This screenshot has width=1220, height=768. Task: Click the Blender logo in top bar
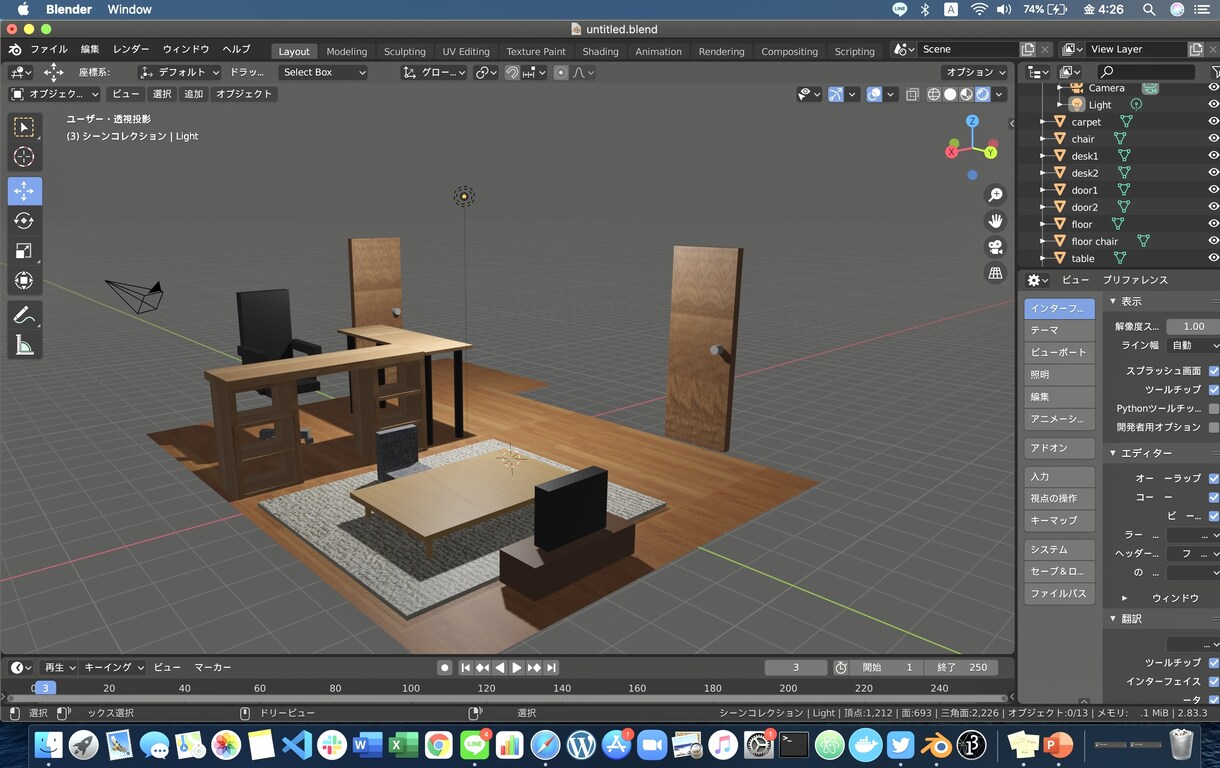[x=15, y=50]
